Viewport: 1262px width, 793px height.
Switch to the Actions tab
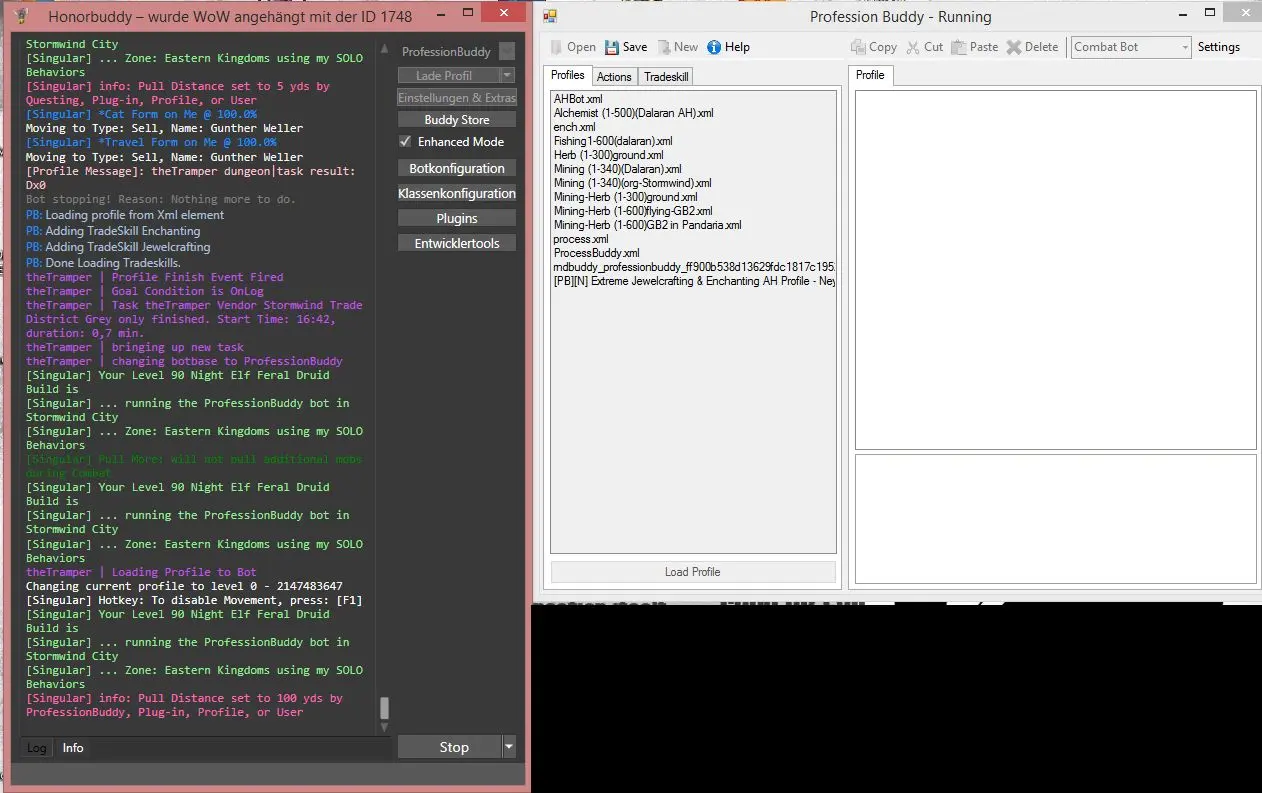point(614,76)
